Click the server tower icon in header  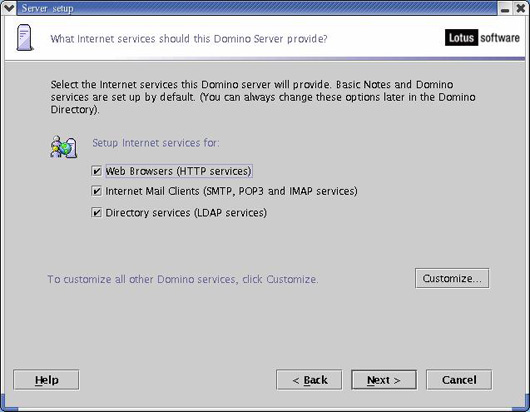coord(25,38)
